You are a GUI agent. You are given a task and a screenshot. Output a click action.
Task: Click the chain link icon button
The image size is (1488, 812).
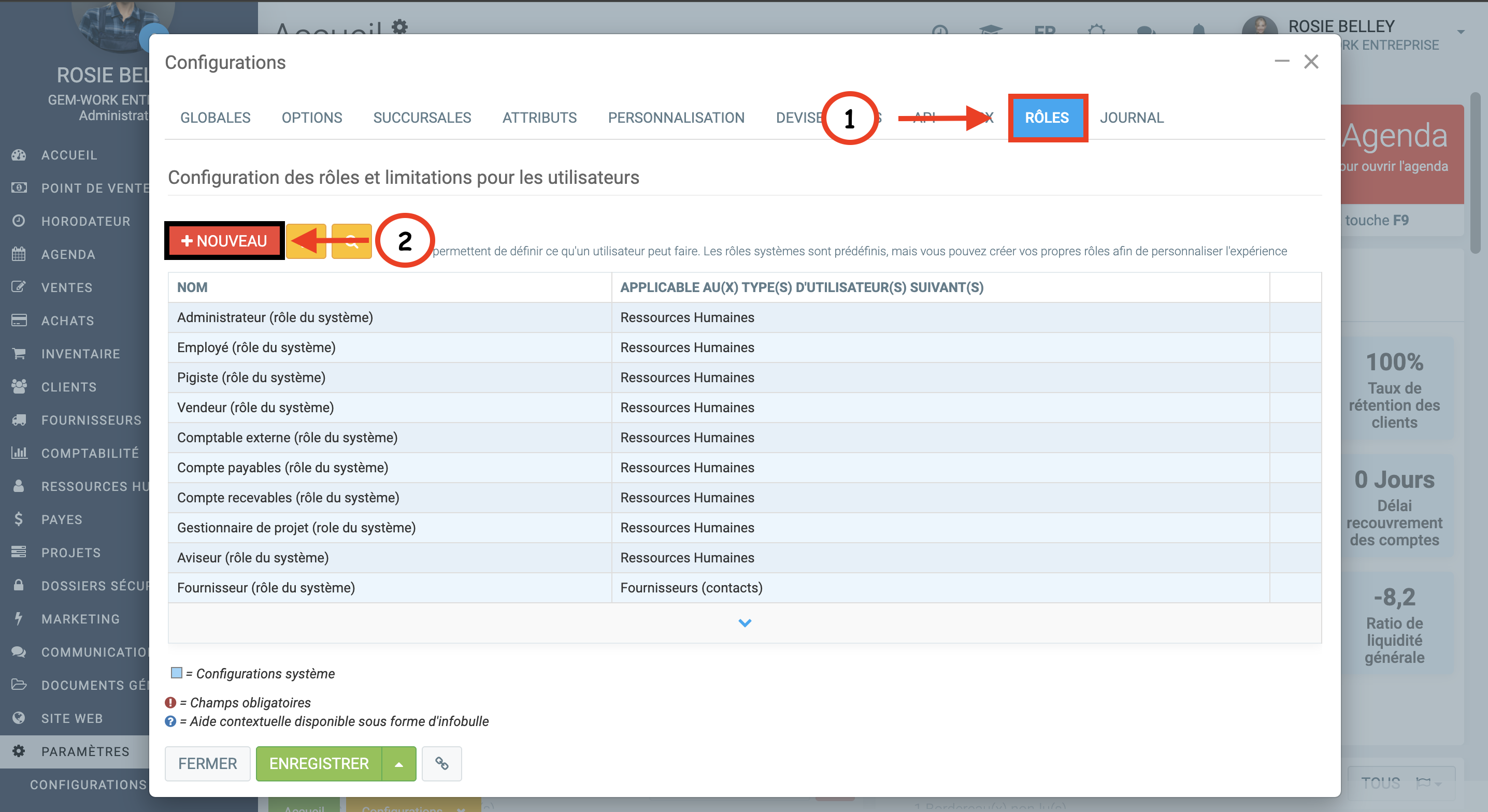[x=441, y=763]
